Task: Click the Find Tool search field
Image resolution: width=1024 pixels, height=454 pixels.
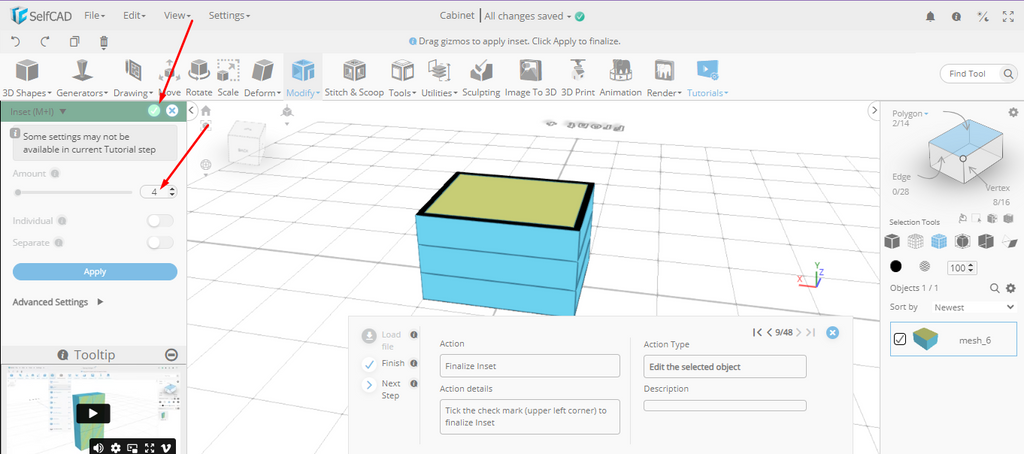Action: point(968,74)
